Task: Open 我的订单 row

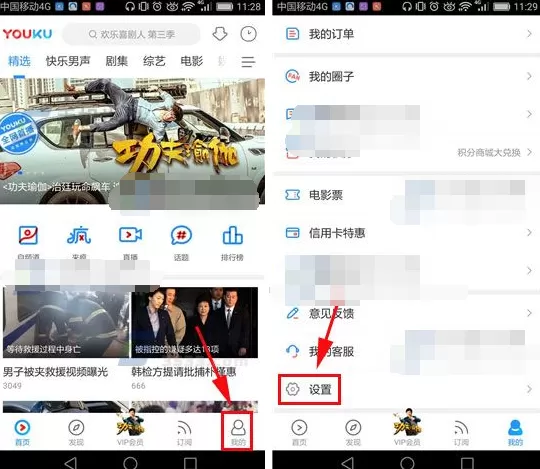Action: [x=406, y=34]
